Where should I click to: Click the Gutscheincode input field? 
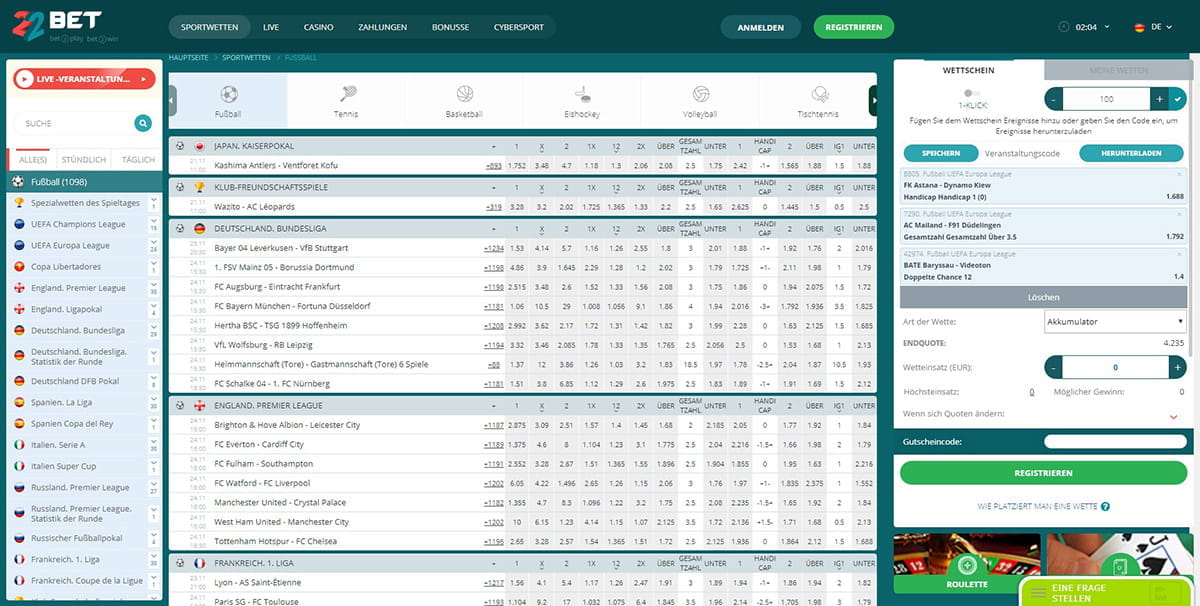[x=1115, y=441]
